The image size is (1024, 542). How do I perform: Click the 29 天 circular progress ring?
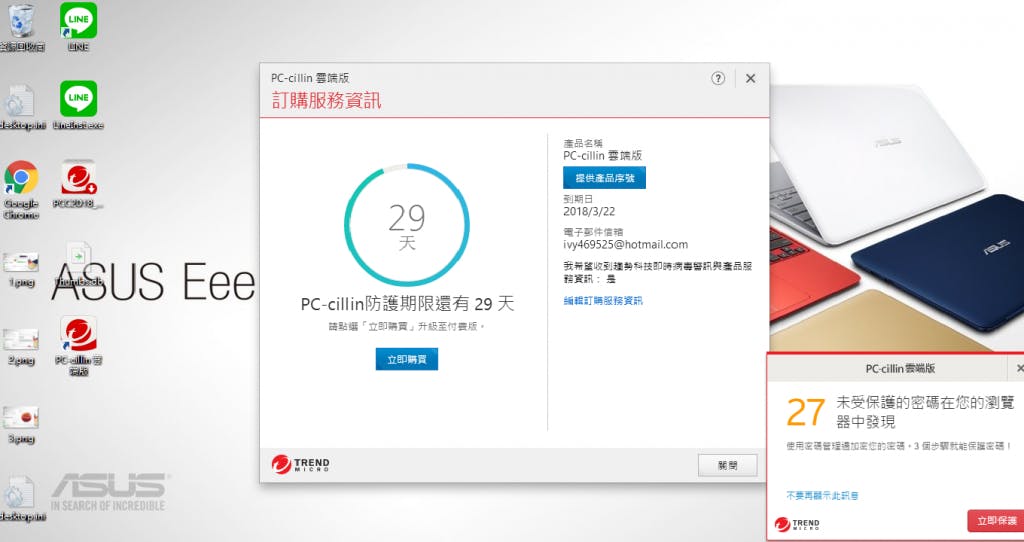click(407, 225)
